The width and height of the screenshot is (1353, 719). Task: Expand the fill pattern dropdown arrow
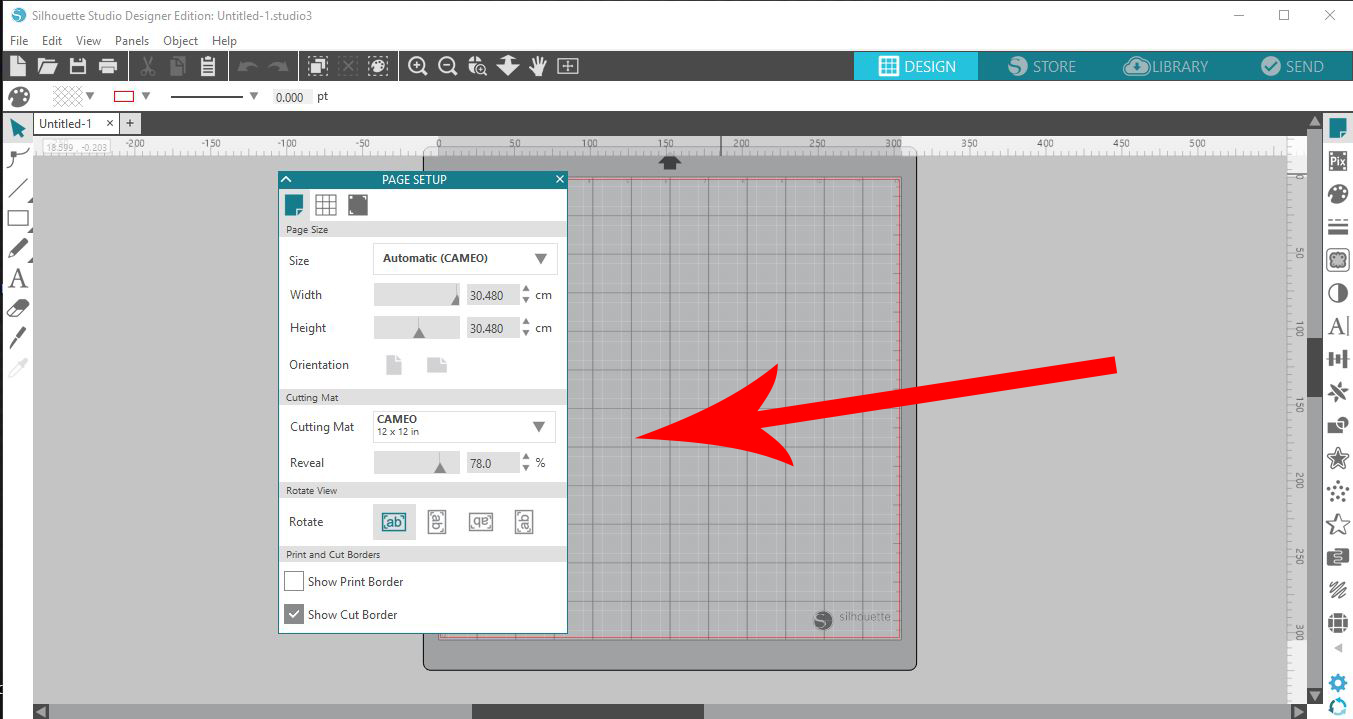pyautogui.click(x=90, y=96)
